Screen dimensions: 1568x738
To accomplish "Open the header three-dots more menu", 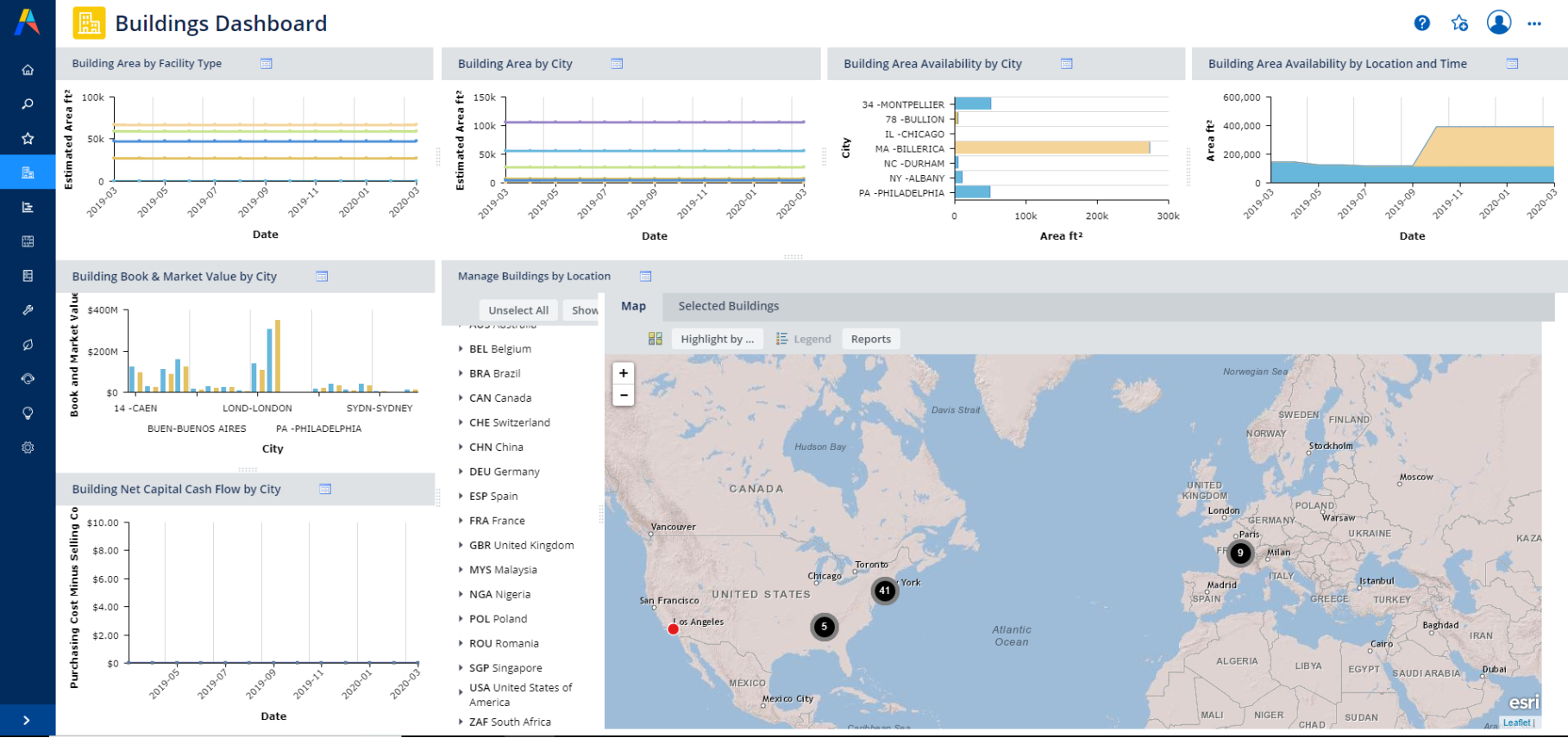I will 1534,23.
